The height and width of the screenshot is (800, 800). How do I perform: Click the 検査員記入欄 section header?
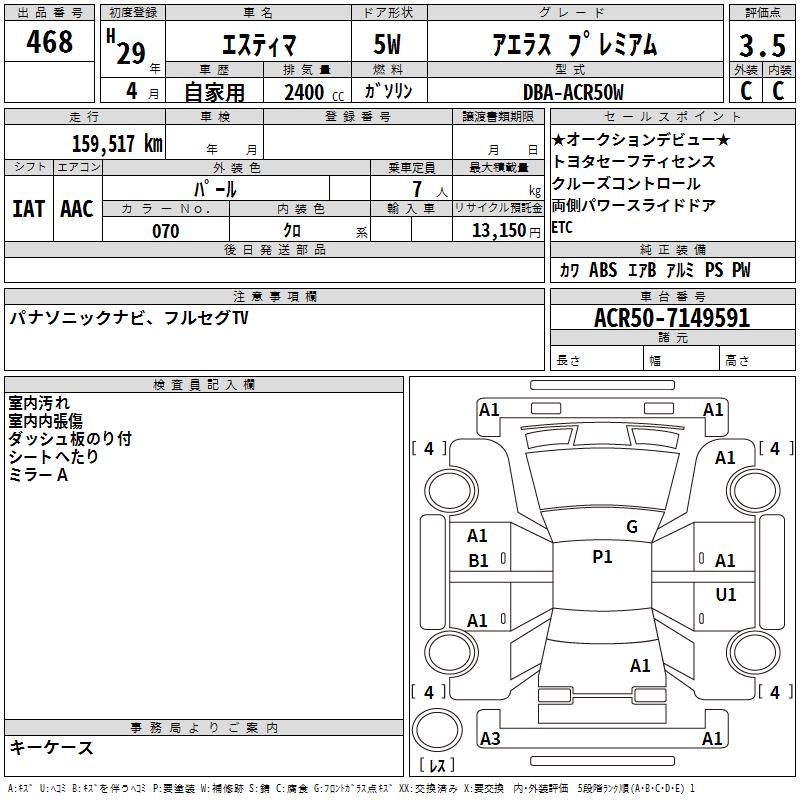click(204, 385)
